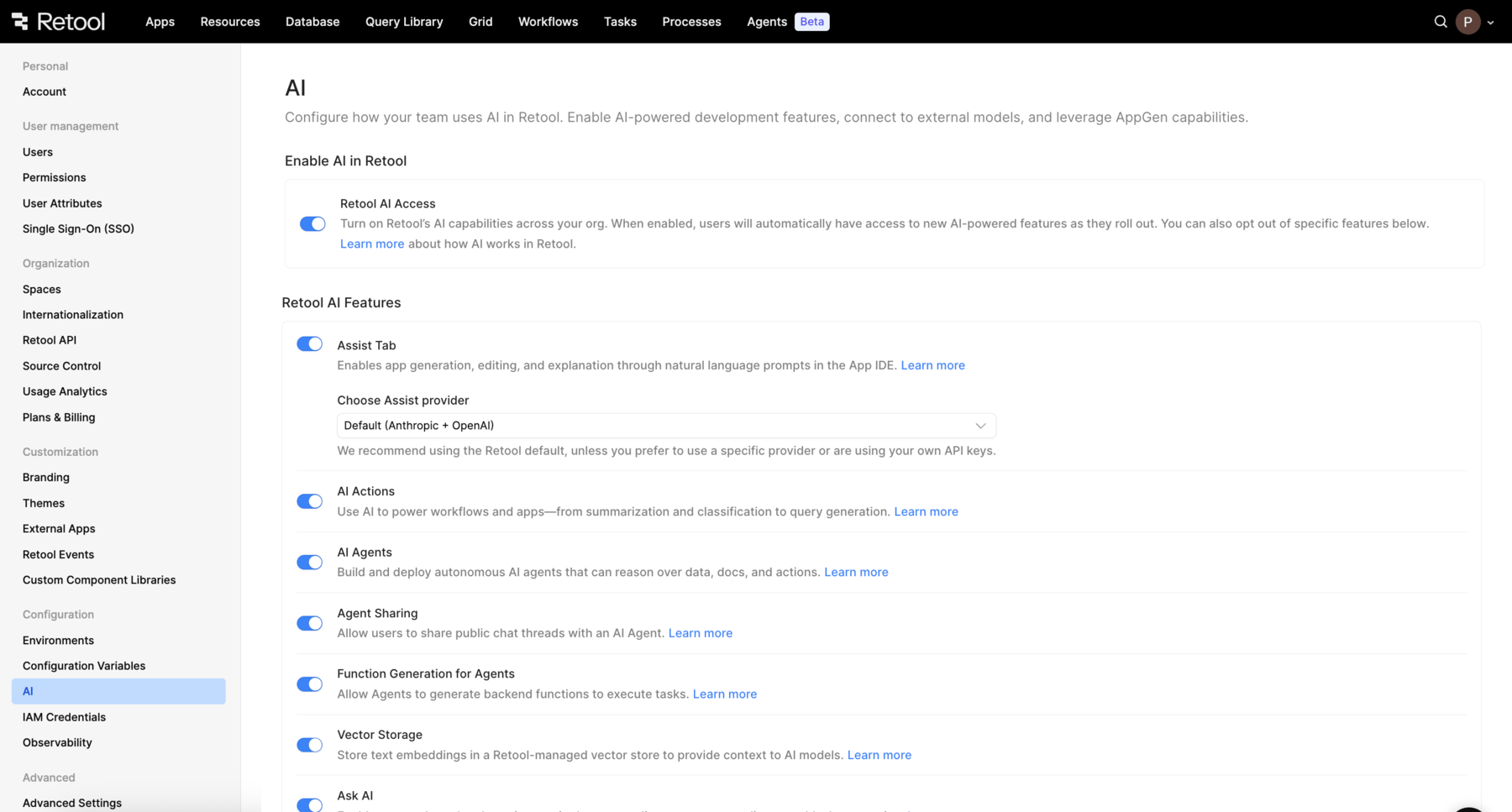The width and height of the screenshot is (1512, 812).
Task: Toggle the AI Actions switch
Action: point(309,501)
